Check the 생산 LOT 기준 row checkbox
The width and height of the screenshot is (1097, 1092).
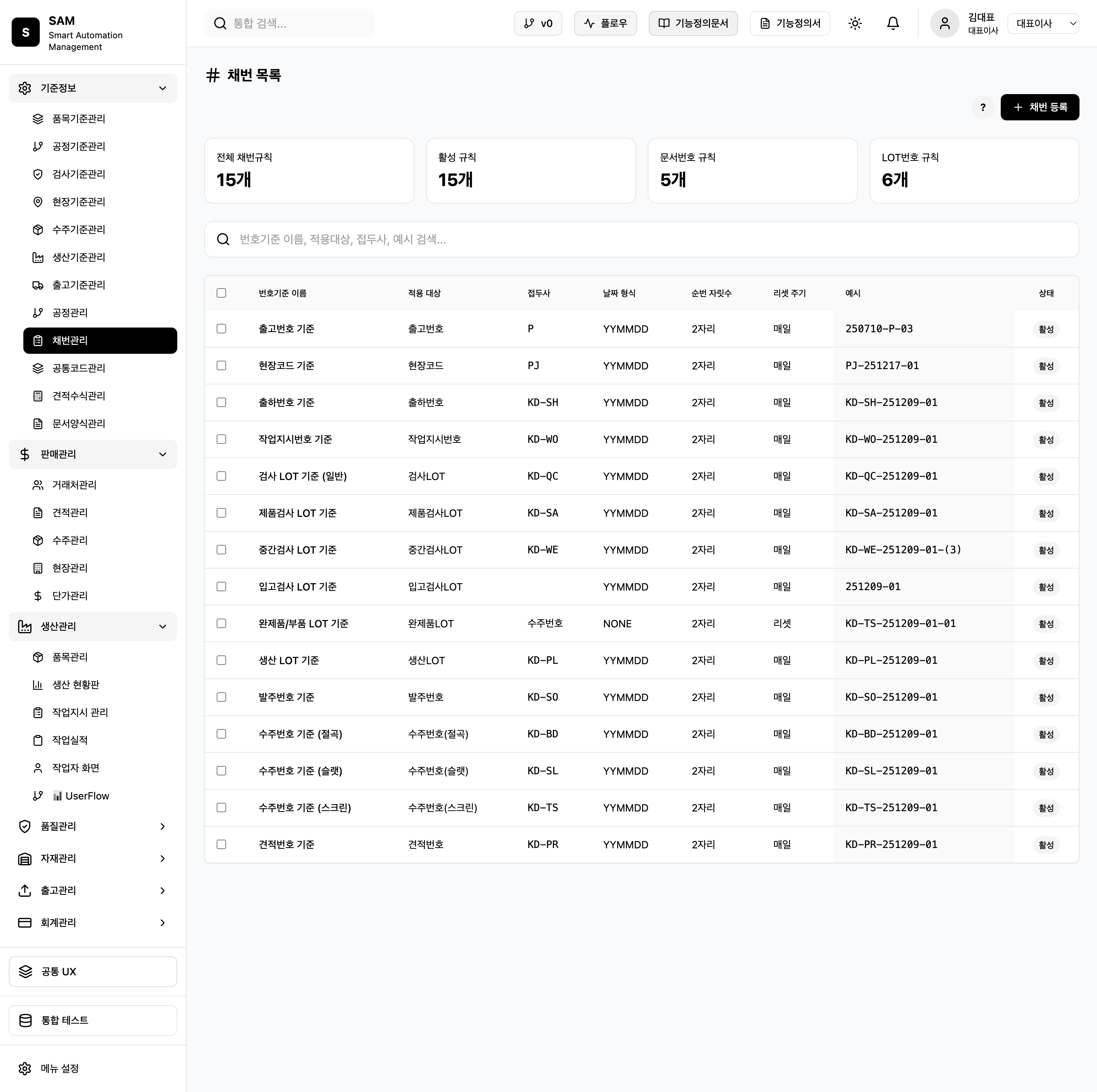[x=221, y=660]
